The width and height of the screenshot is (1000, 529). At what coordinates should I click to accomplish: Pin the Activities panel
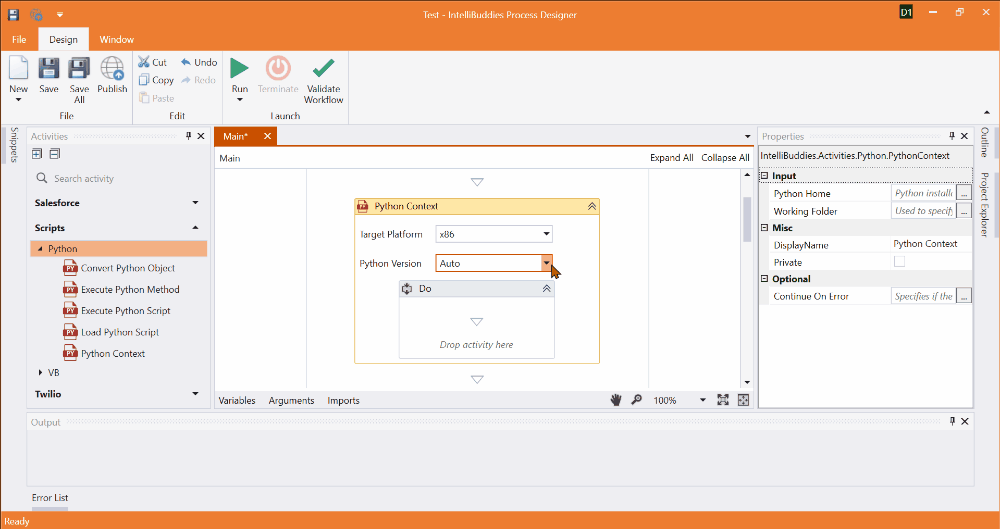(x=188, y=136)
